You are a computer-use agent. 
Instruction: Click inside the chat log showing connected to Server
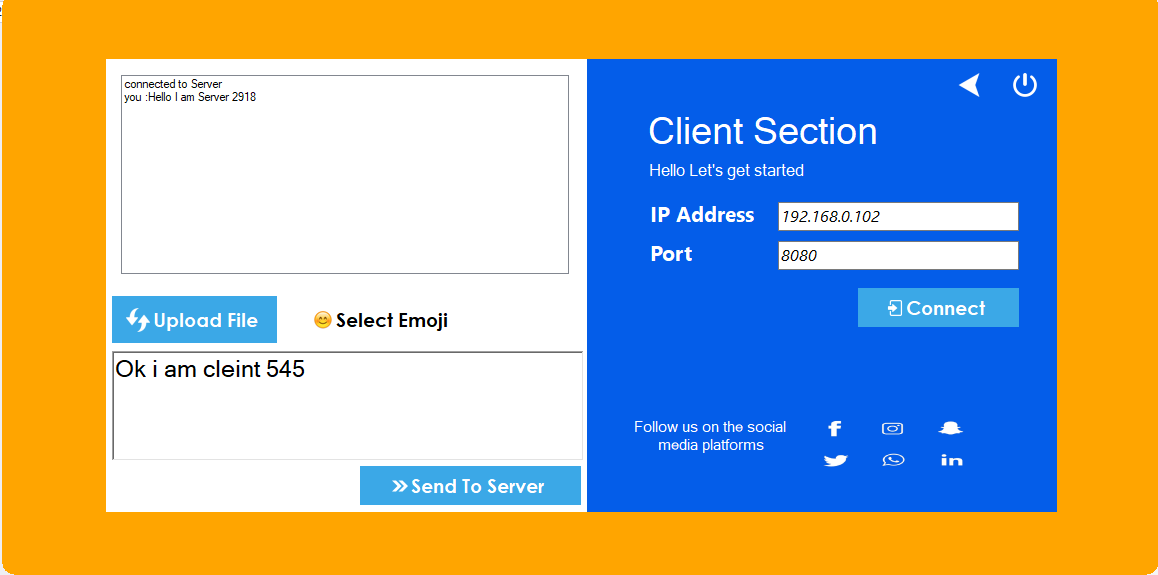click(x=345, y=174)
